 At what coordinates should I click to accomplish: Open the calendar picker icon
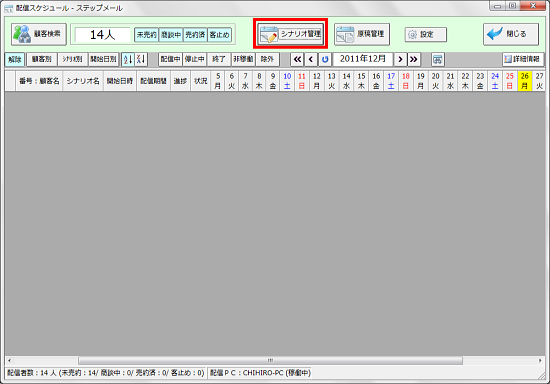point(438,59)
